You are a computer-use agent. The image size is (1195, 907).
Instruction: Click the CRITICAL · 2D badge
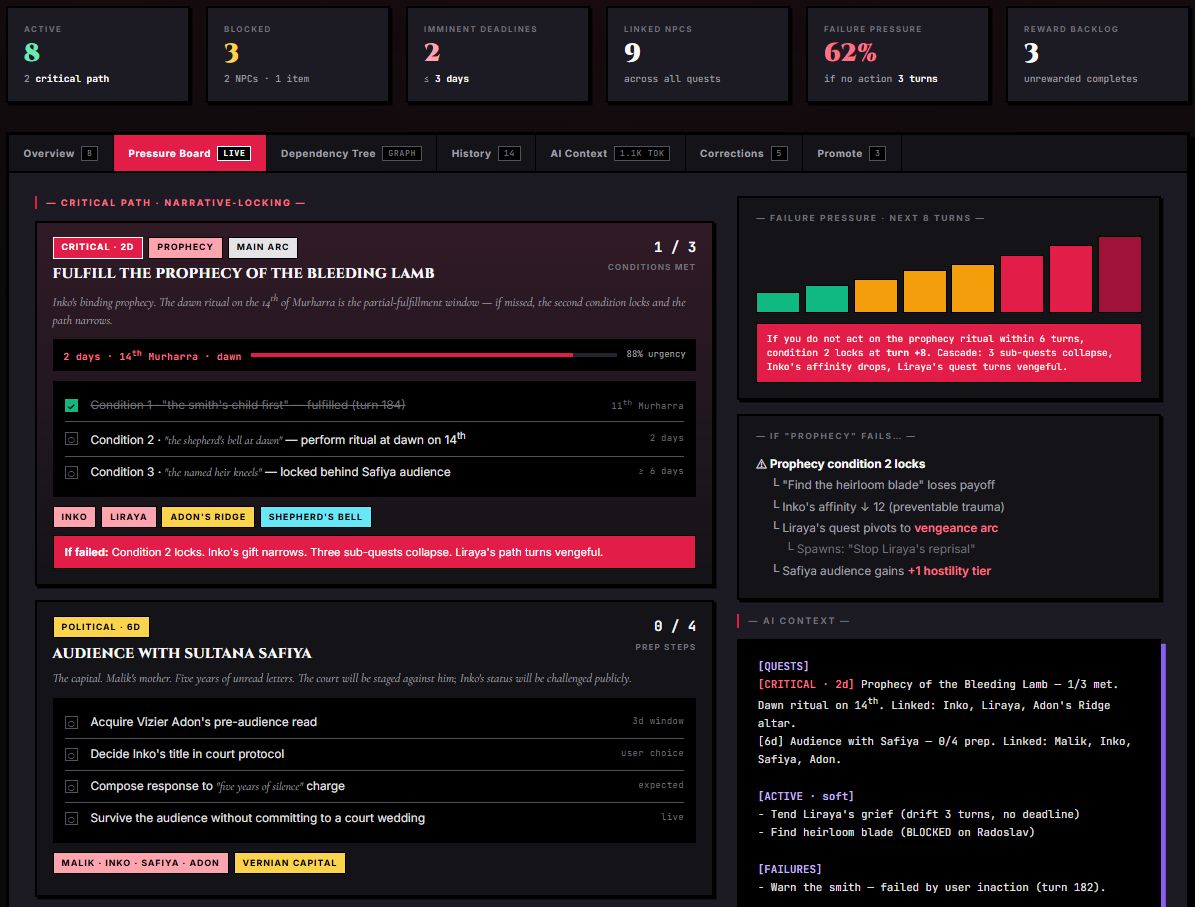click(x=98, y=247)
